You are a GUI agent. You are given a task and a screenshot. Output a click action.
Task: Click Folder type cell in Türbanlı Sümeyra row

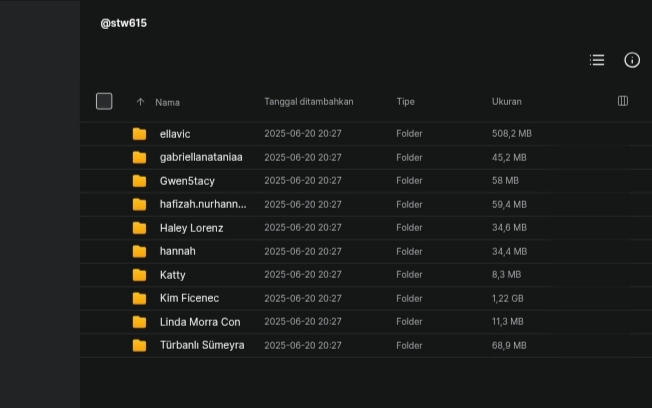[x=409, y=346]
